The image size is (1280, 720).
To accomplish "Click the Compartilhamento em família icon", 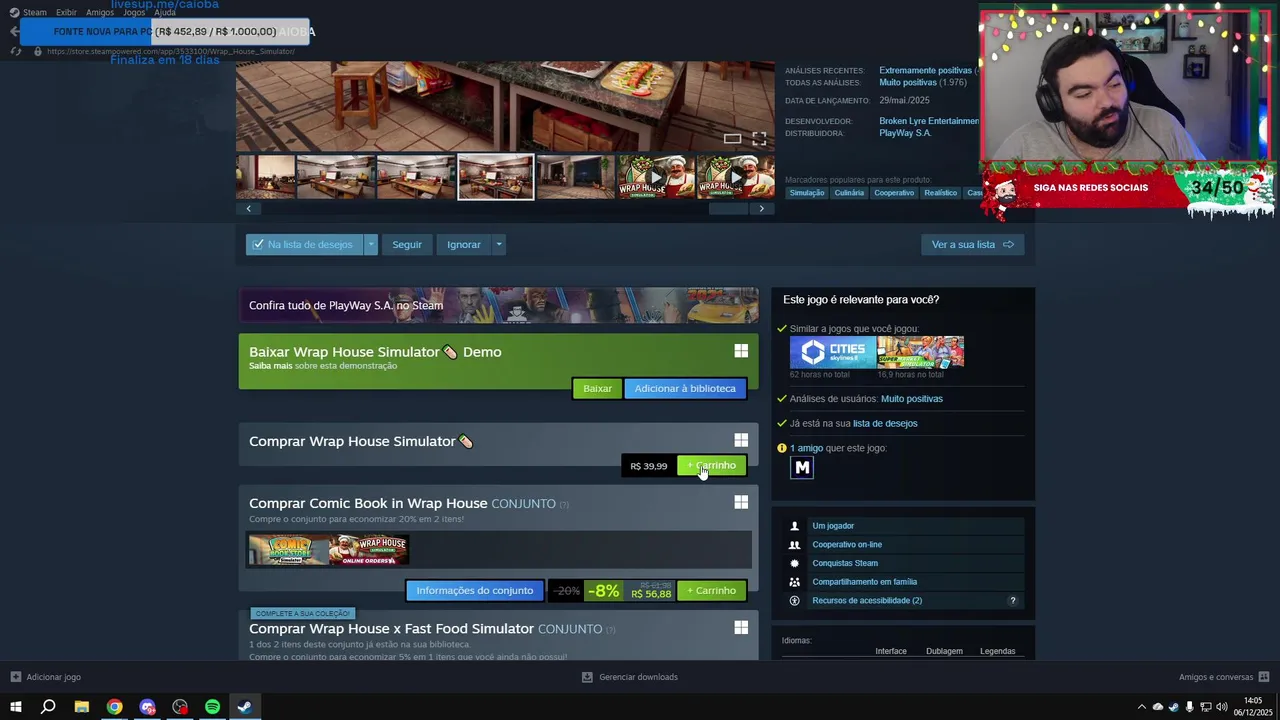I will tap(795, 582).
